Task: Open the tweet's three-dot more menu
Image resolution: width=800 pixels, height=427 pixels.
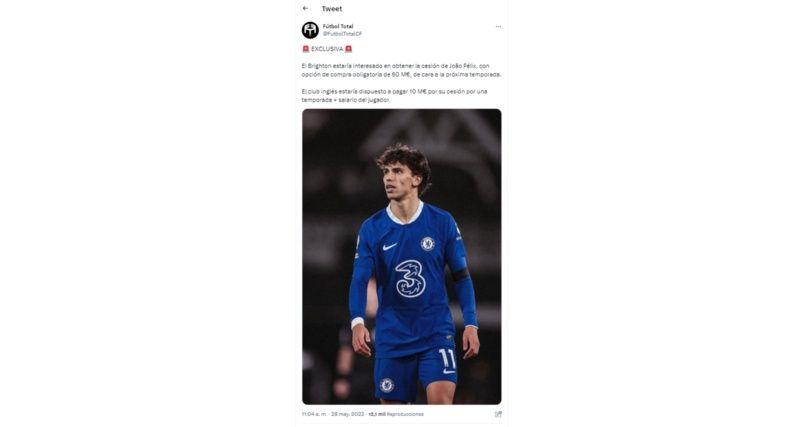Action: (x=498, y=27)
